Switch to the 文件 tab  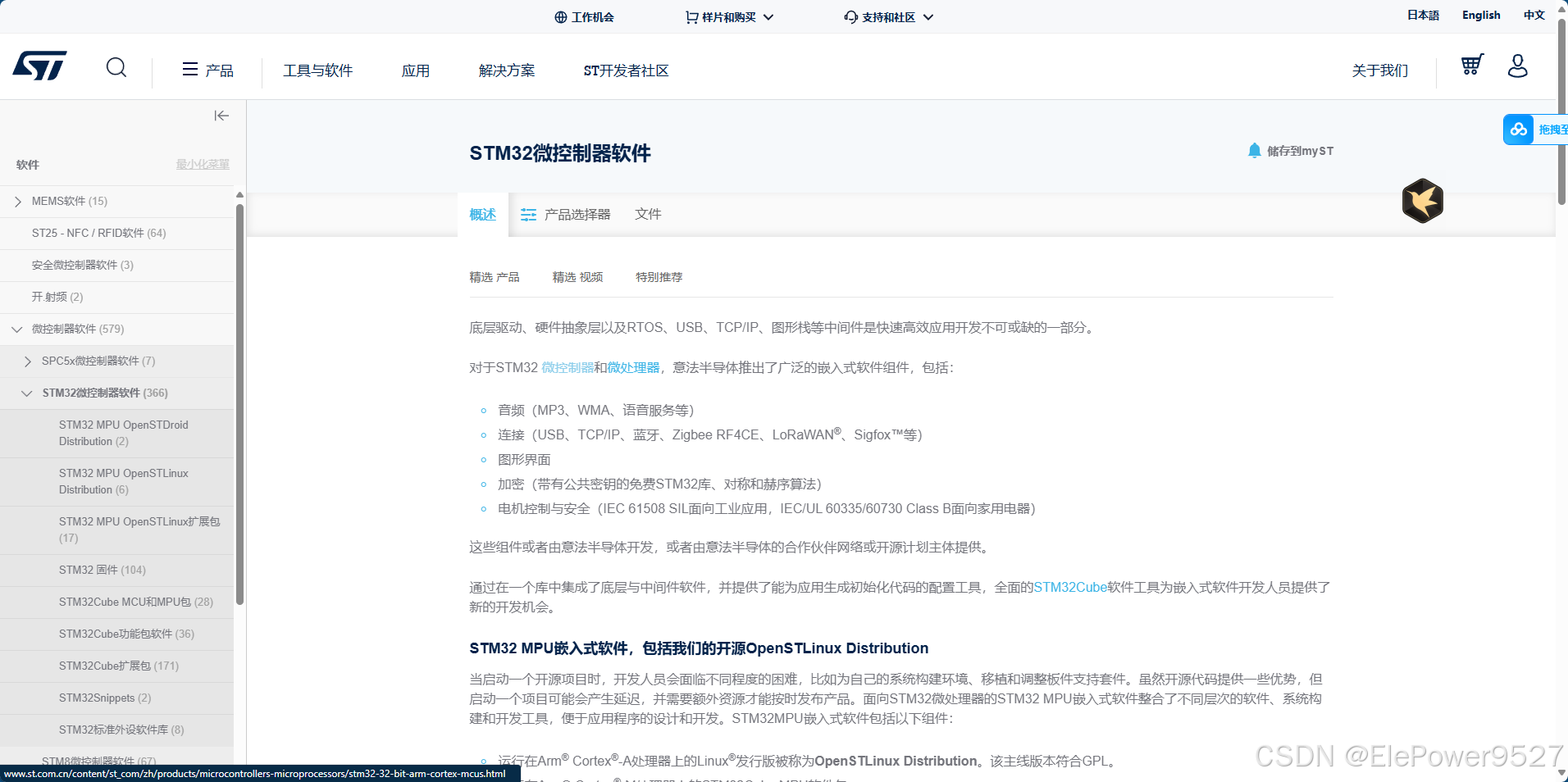(x=648, y=215)
